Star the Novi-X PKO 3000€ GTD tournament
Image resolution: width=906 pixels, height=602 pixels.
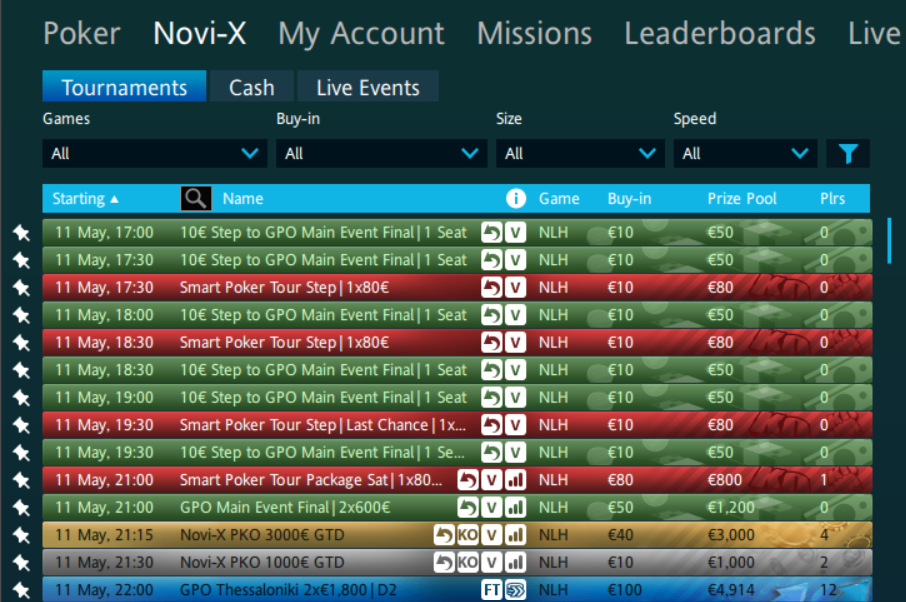click(21, 535)
